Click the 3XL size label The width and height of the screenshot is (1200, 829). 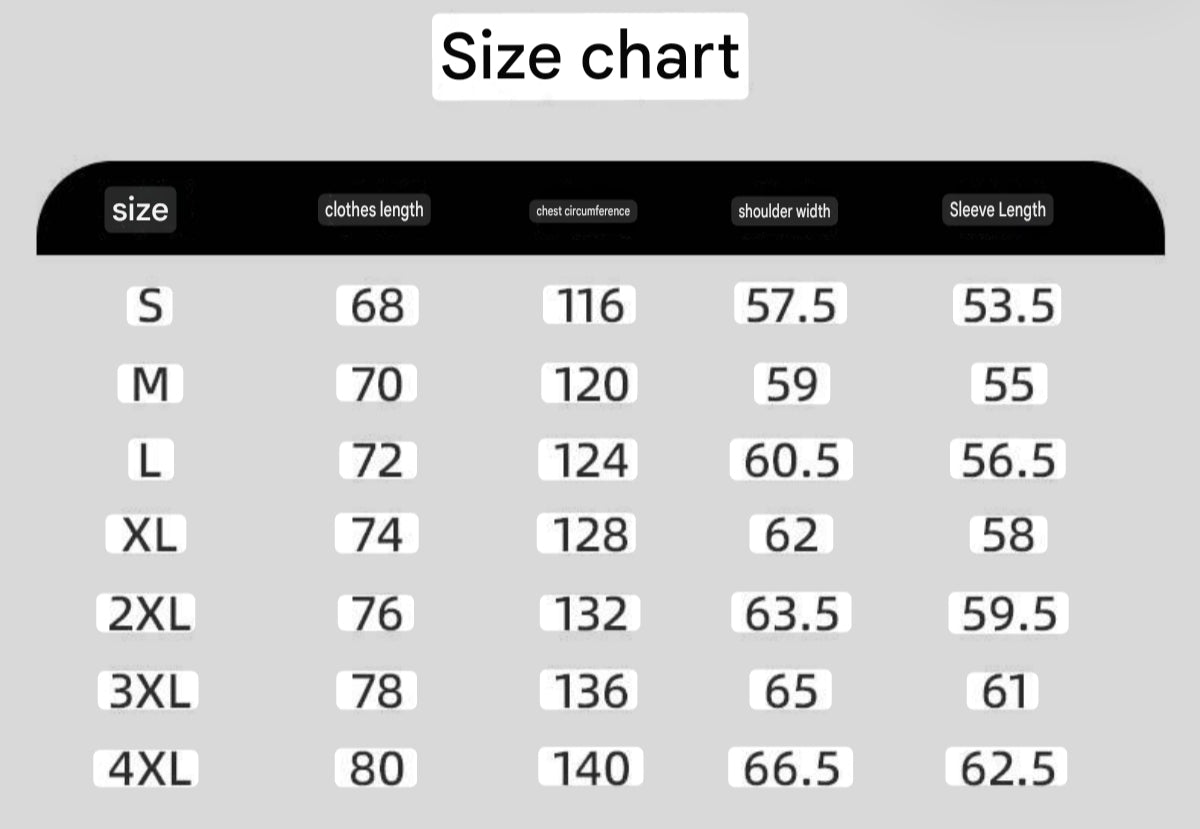click(149, 691)
